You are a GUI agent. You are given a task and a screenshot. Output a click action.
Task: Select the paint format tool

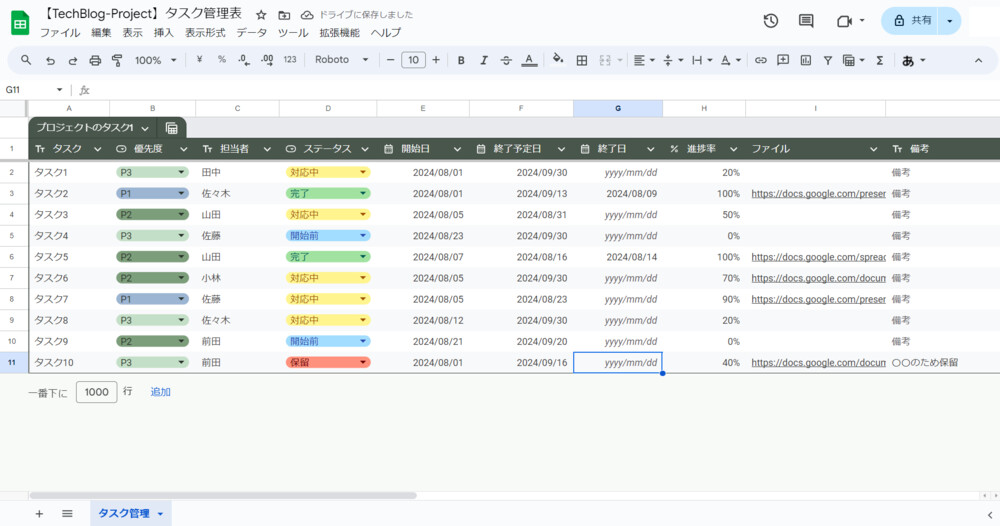pyautogui.click(x=116, y=60)
